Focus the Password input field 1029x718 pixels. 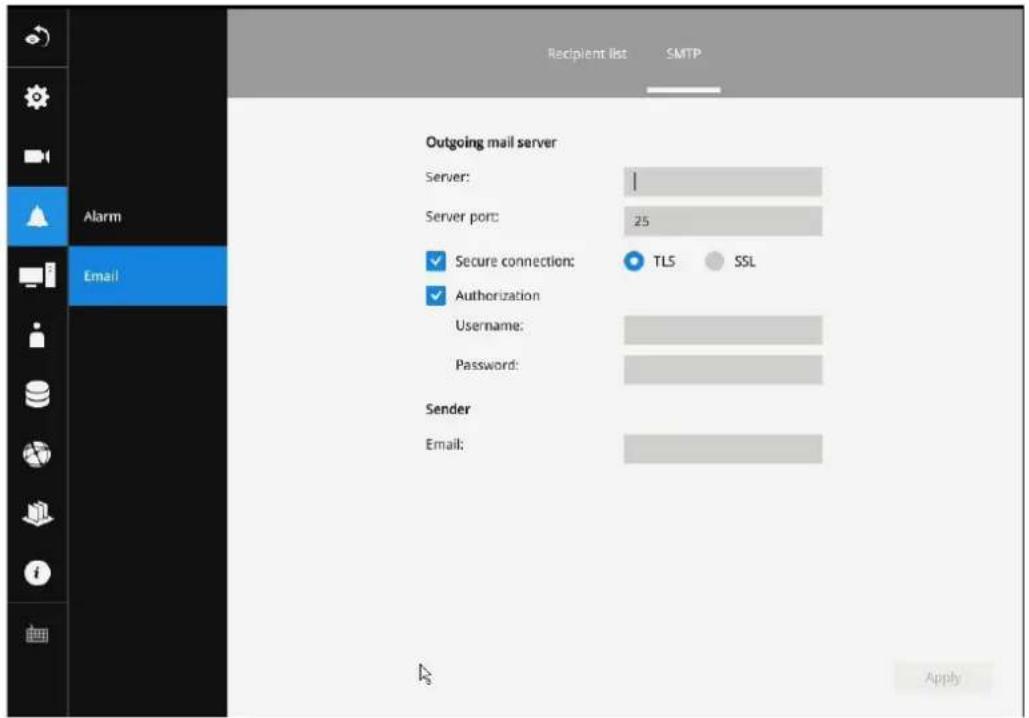coord(723,370)
